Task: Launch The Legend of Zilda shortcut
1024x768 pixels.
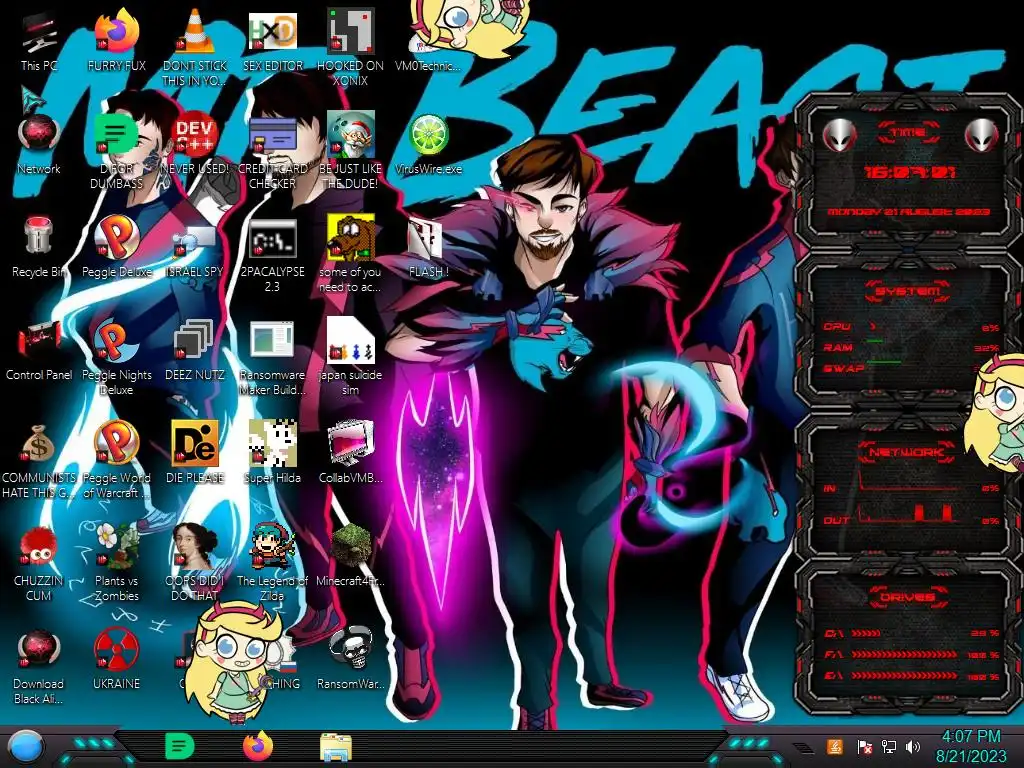Action: [x=272, y=563]
